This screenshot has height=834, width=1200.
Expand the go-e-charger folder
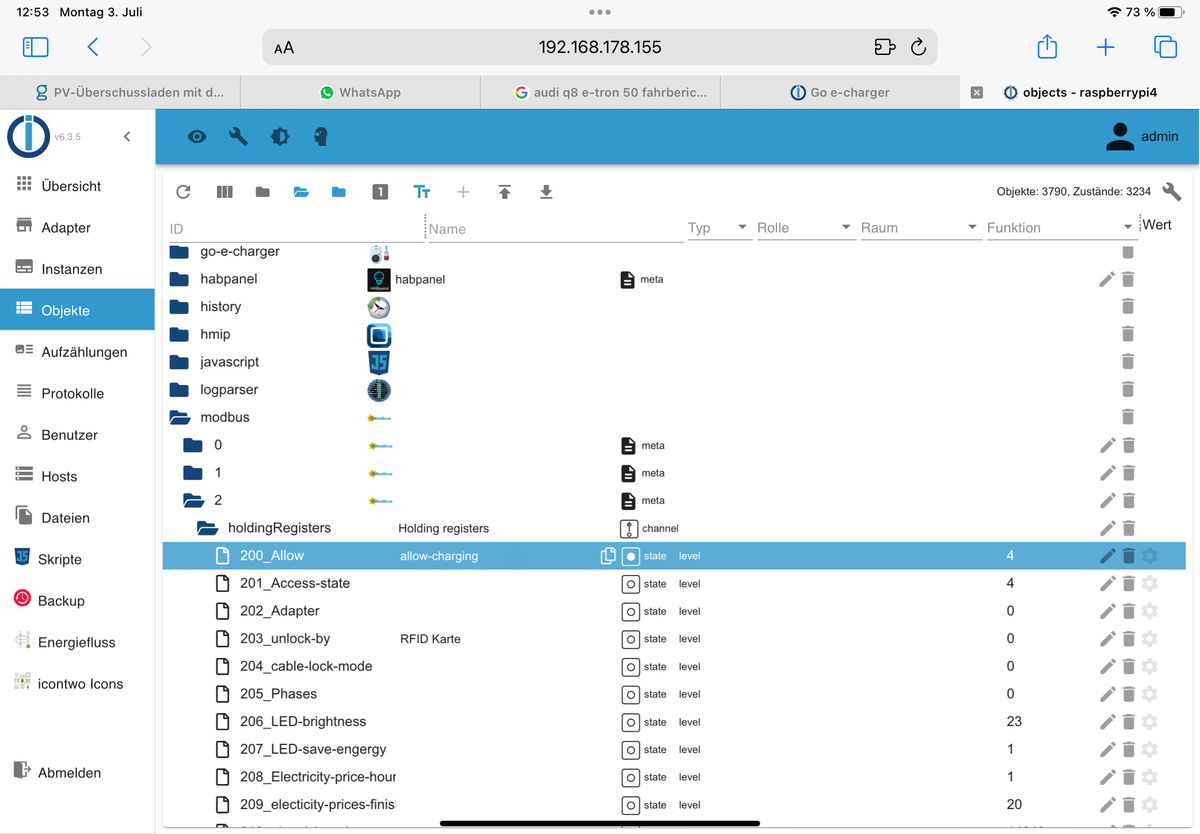[x=180, y=252]
